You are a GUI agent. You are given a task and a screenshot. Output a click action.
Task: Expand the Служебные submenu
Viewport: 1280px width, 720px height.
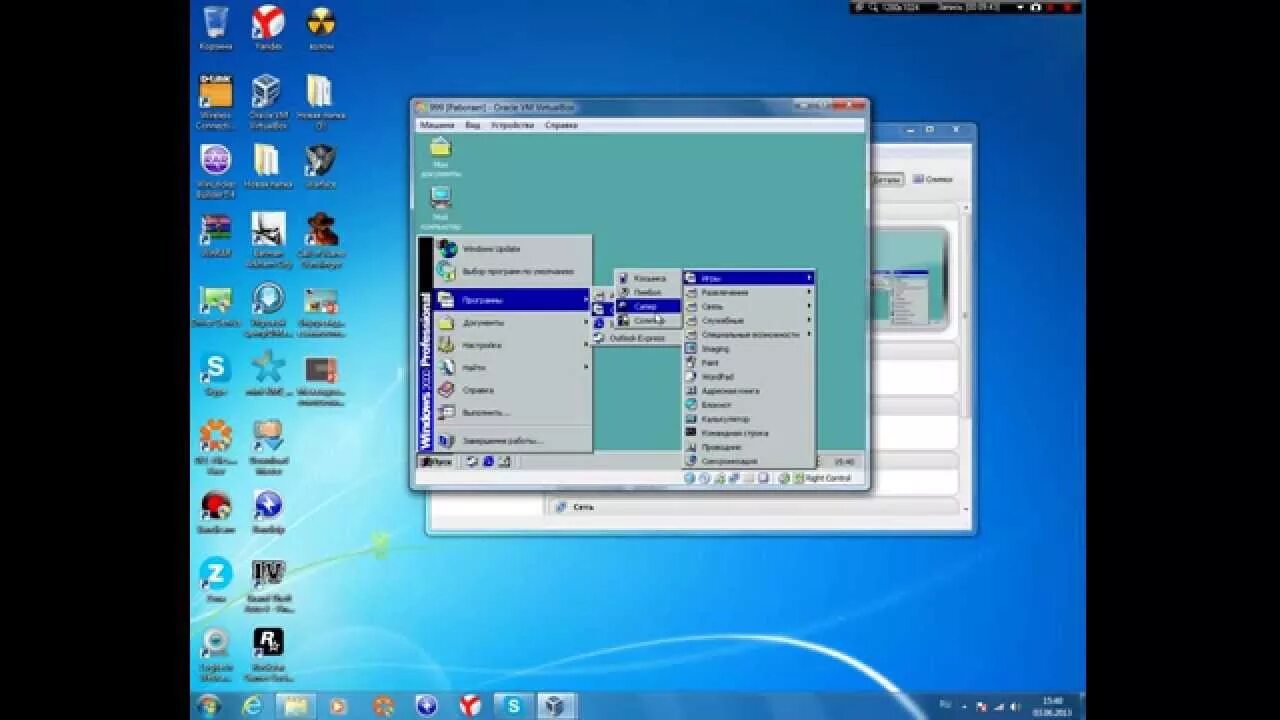pyautogui.click(x=749, y=320)
